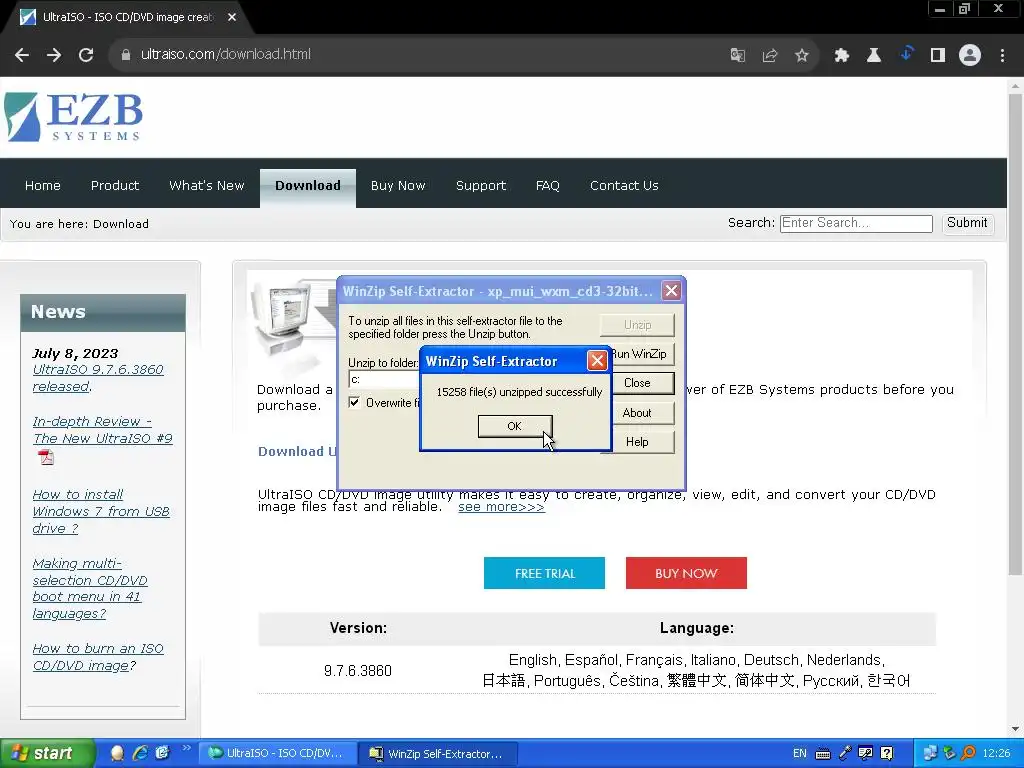Reload the ultraiso.com page
Viewport: 1024px width, 768px height.
tap(86, 55)
